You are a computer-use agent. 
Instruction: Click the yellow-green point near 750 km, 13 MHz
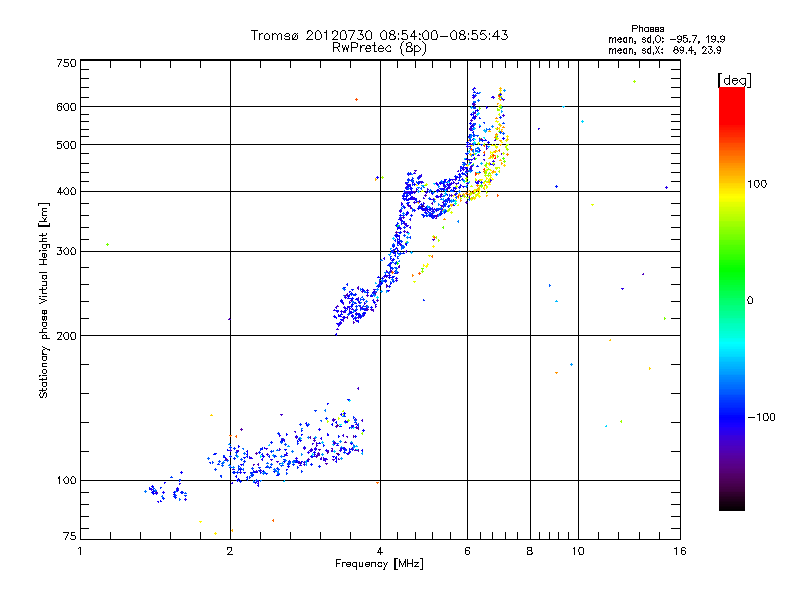point(634,82)
